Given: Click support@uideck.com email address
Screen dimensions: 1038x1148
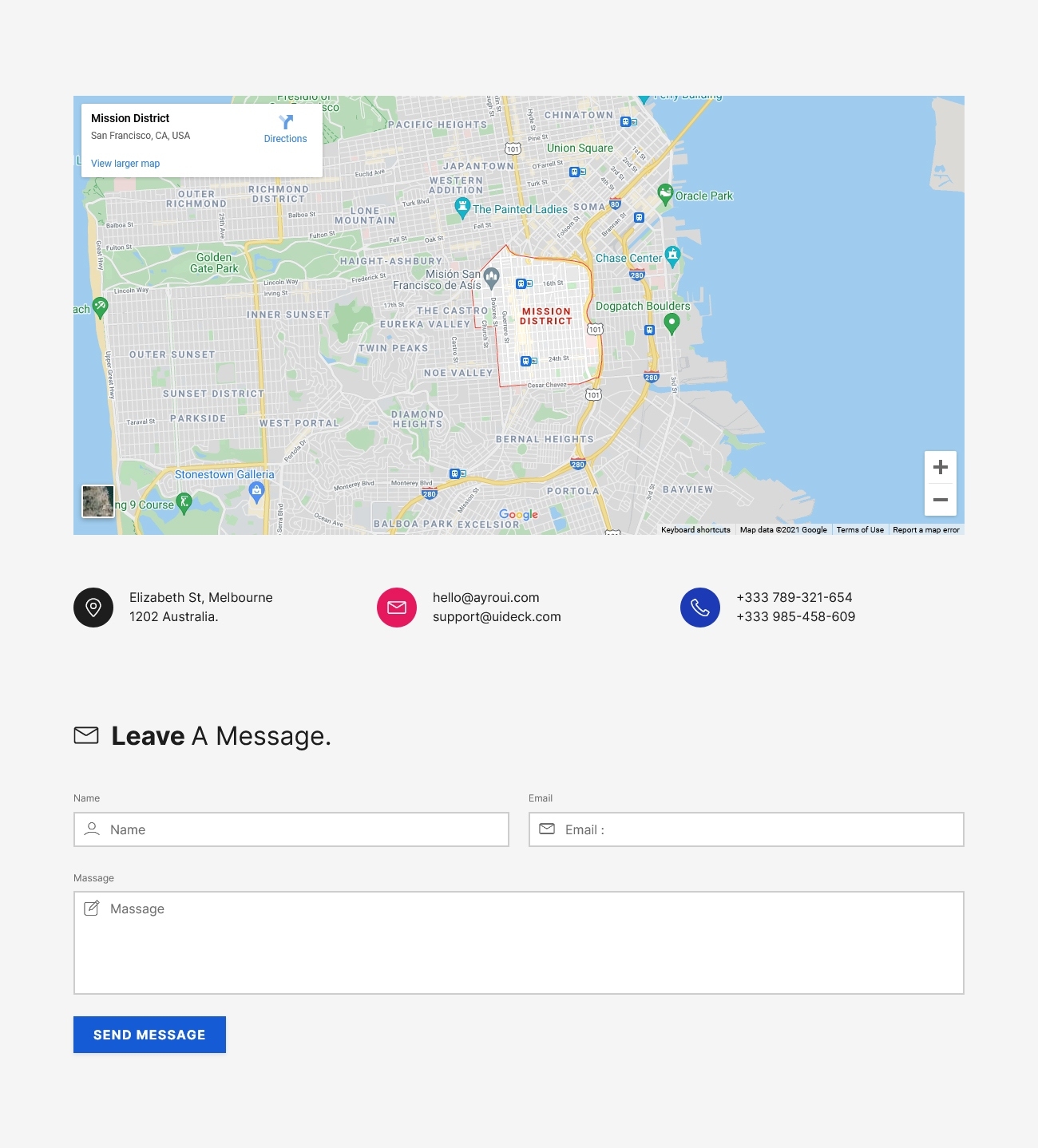Looking at the screenshot, I should [497, 616].
